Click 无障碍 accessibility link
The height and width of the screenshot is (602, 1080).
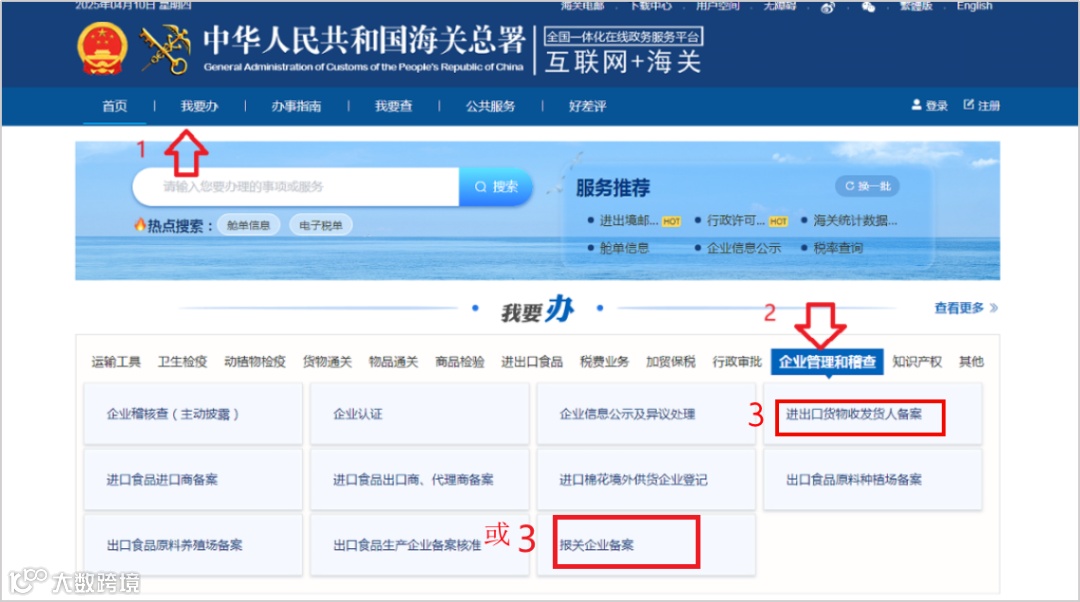point(779,6)
